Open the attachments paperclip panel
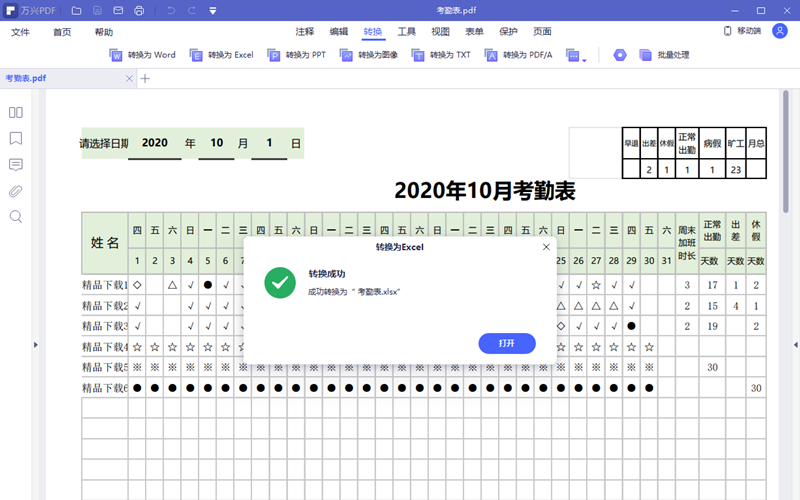The image size is (800, 500). tap(16, 191)
